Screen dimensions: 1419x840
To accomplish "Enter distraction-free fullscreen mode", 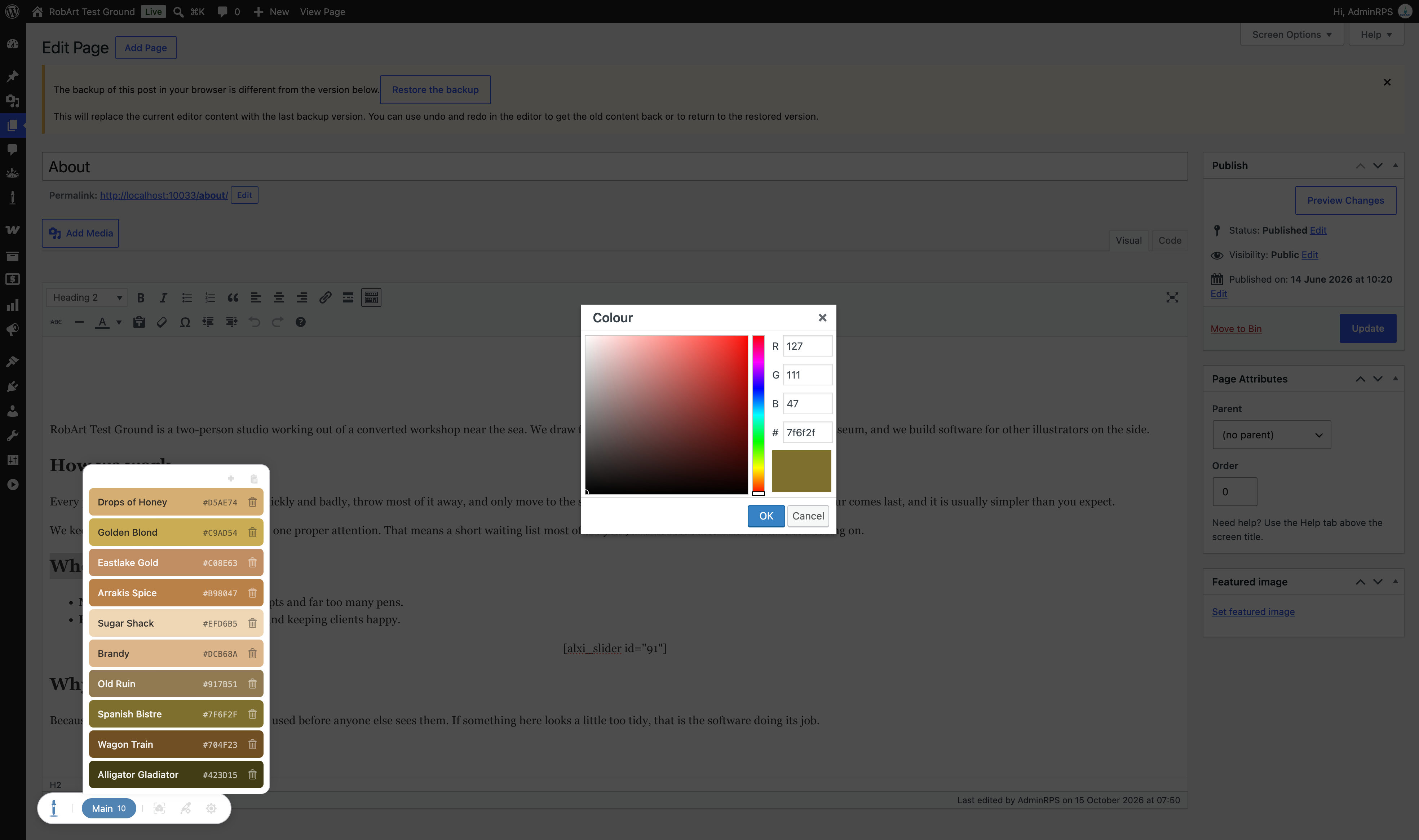I will (1172, 297).
